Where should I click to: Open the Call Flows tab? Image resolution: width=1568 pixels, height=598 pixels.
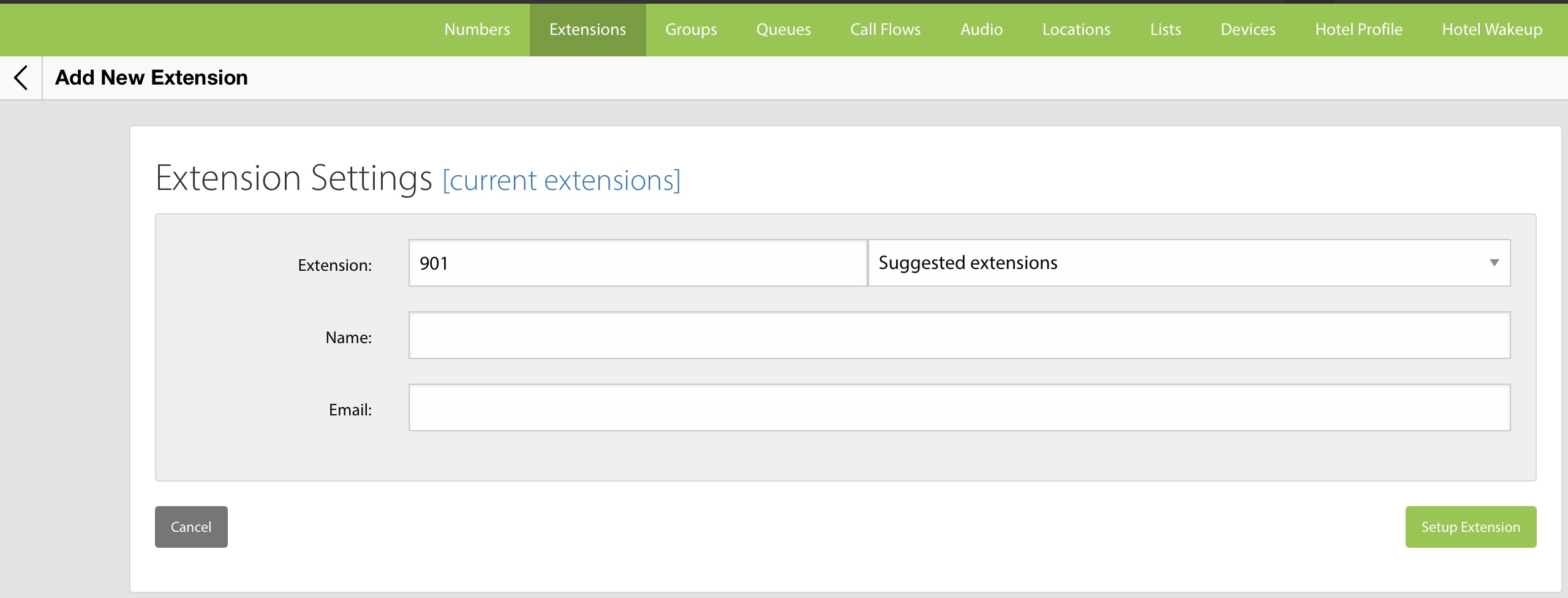pos(885,29)
